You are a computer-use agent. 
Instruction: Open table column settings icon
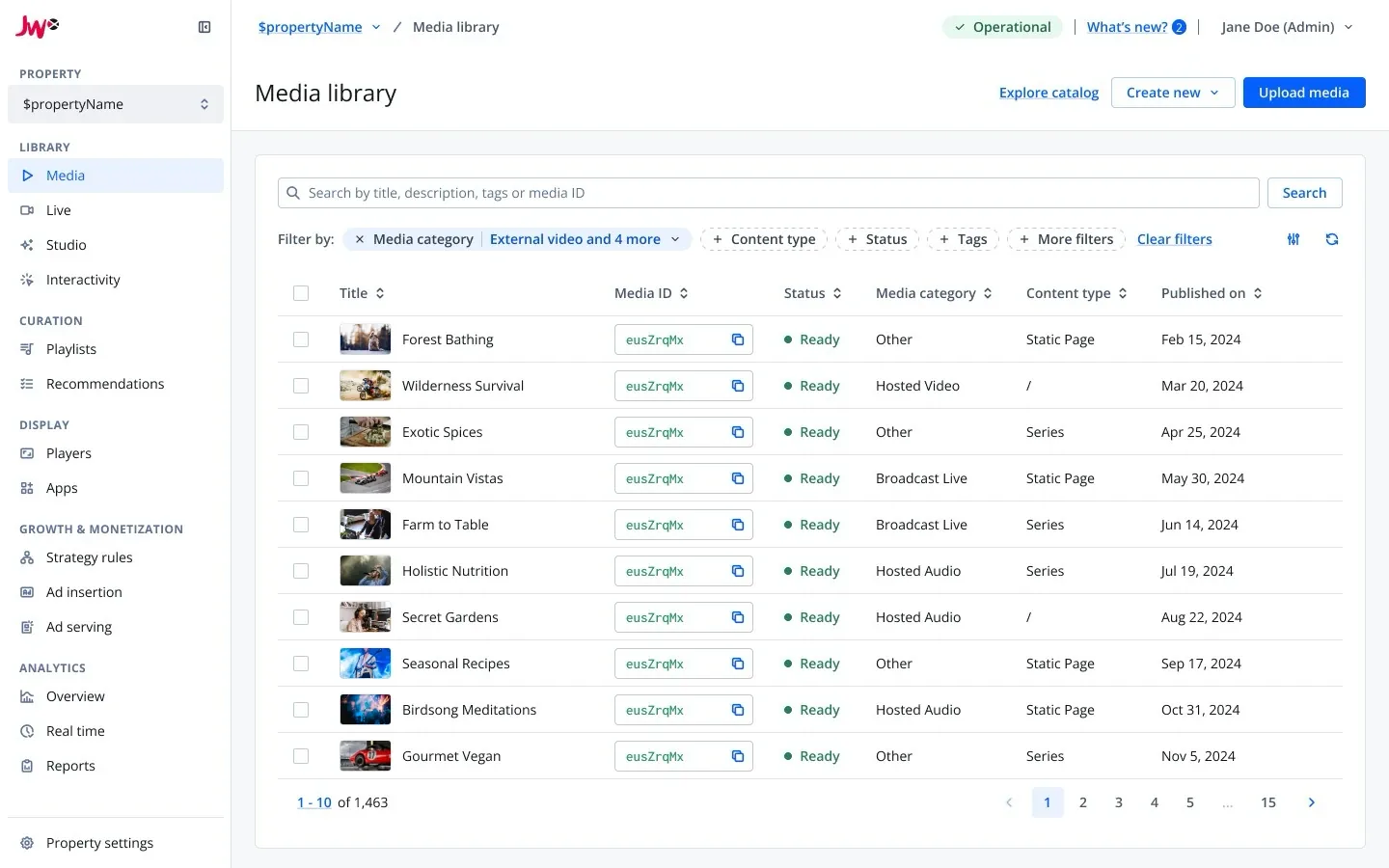click(x=1294, y=239)
